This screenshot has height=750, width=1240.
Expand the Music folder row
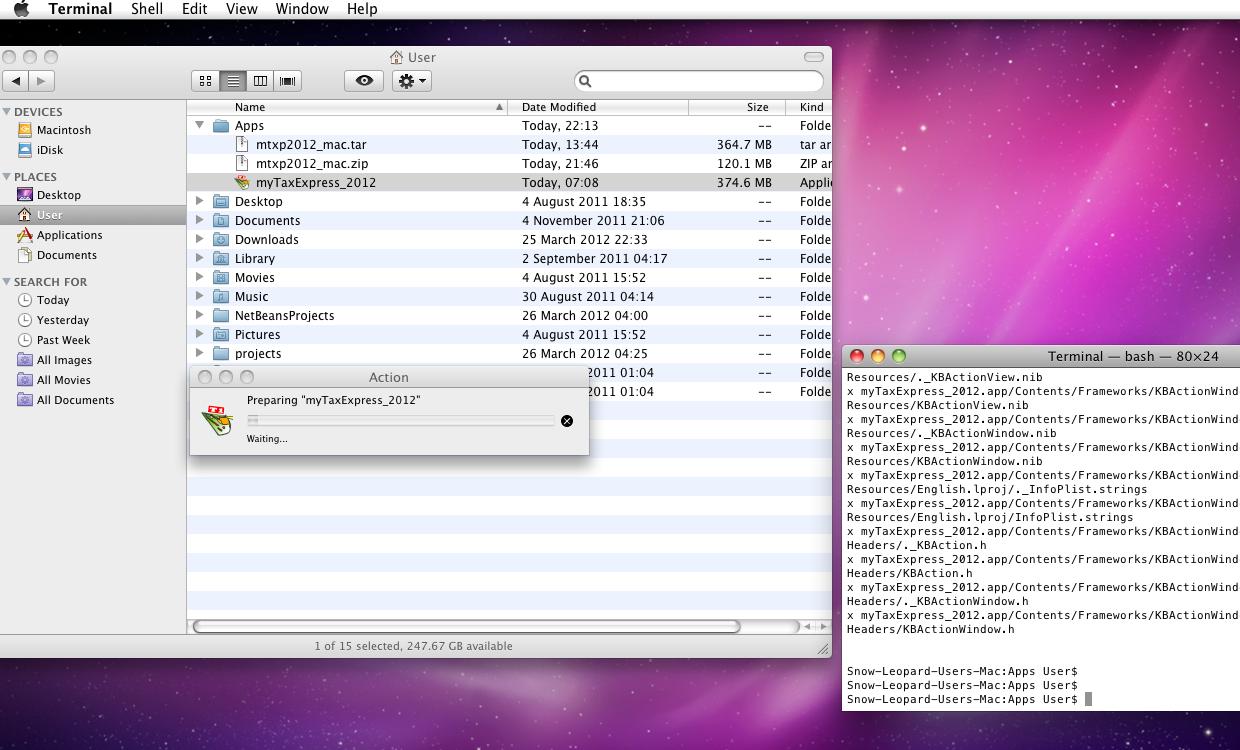(199, 296)
